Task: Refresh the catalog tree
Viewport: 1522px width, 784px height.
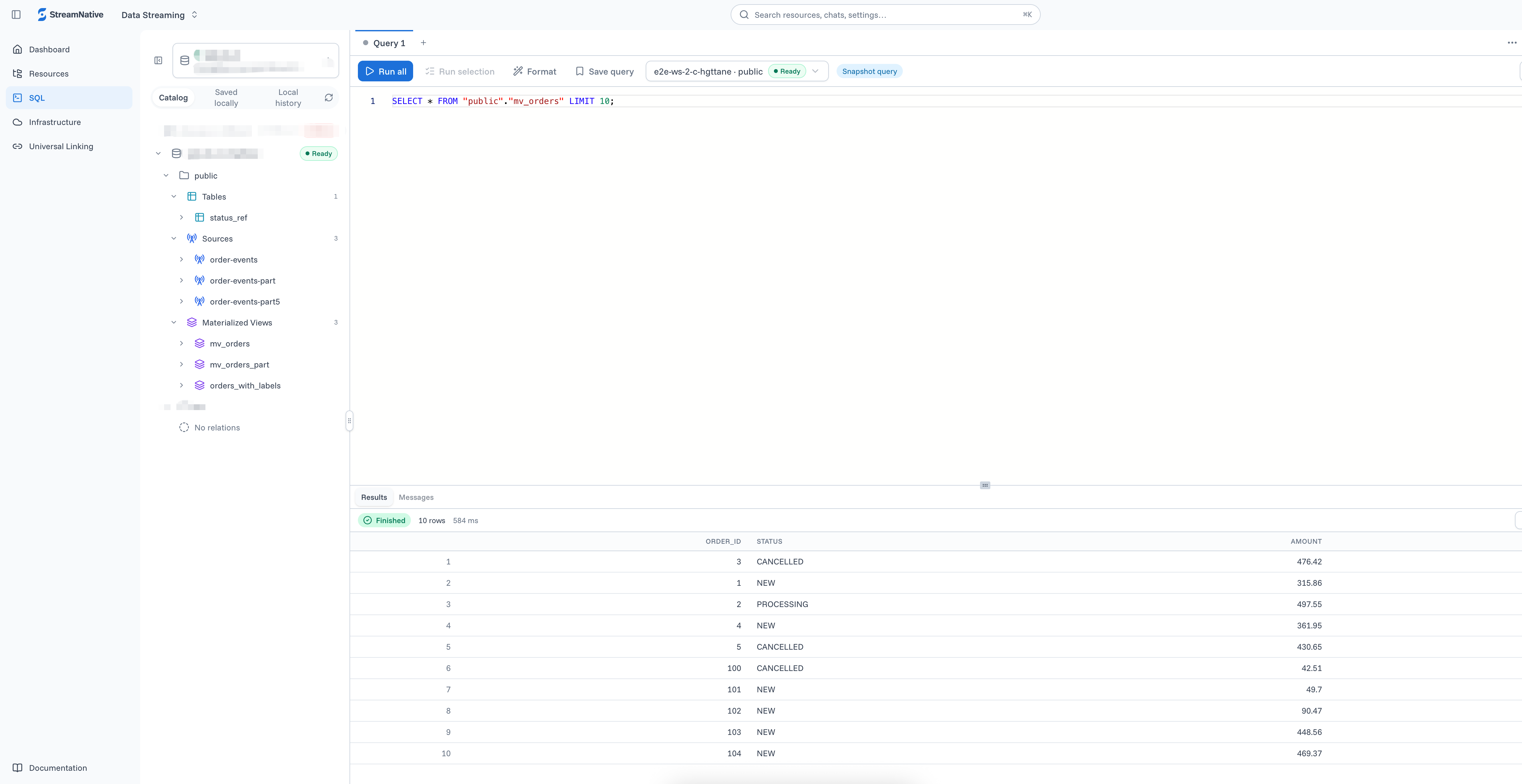Action: (x=329, y=98)
